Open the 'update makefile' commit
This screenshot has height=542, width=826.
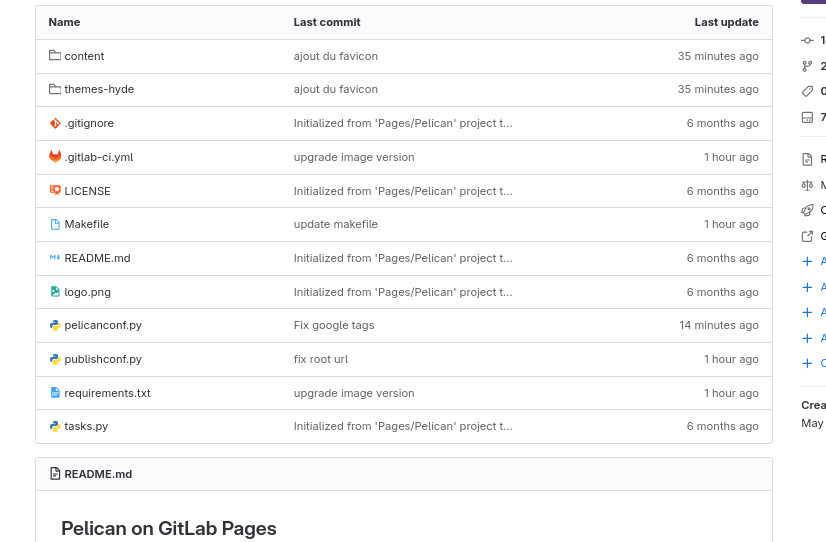[336, 224]
